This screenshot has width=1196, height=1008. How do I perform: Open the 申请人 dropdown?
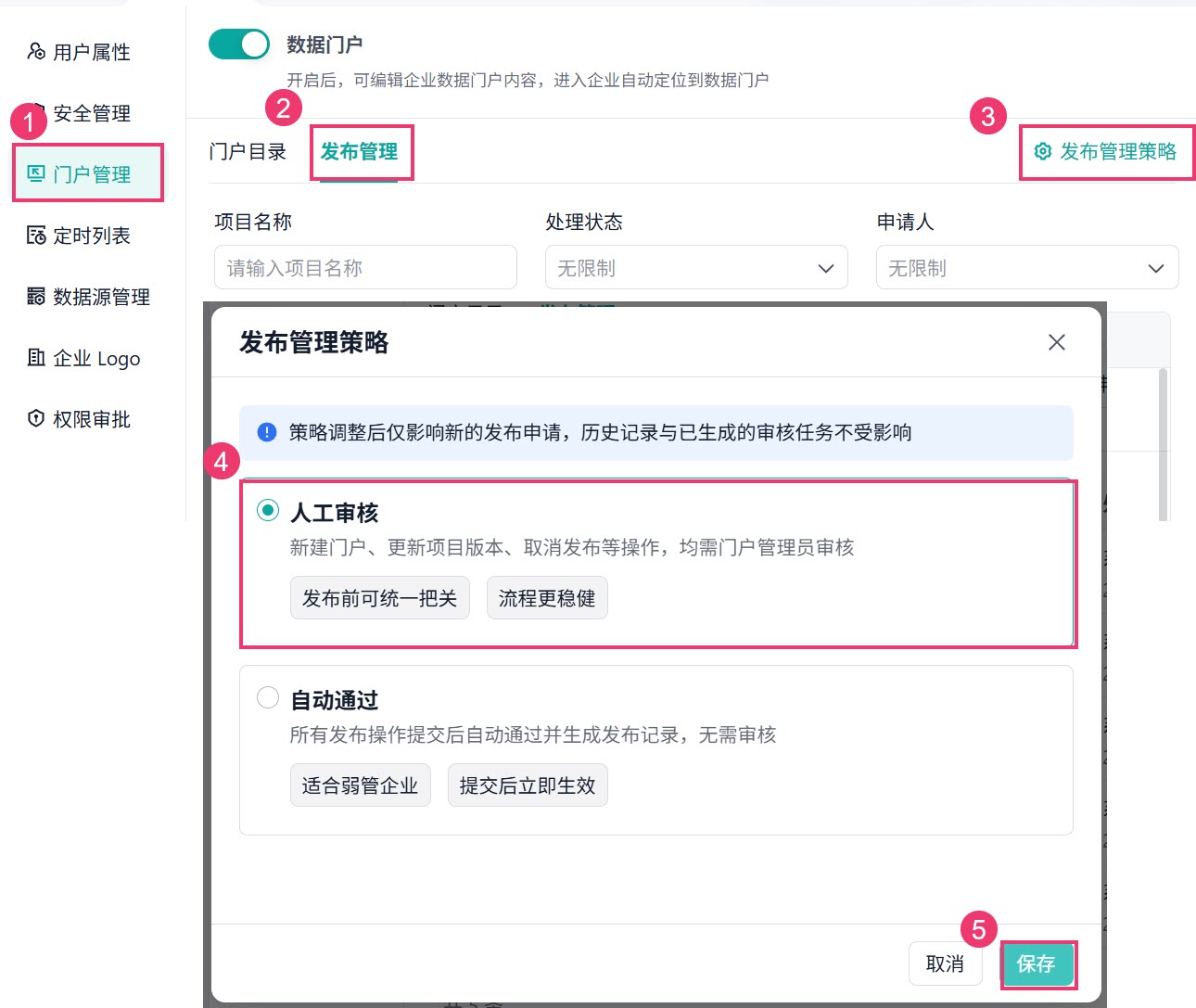click(1027, 268)
